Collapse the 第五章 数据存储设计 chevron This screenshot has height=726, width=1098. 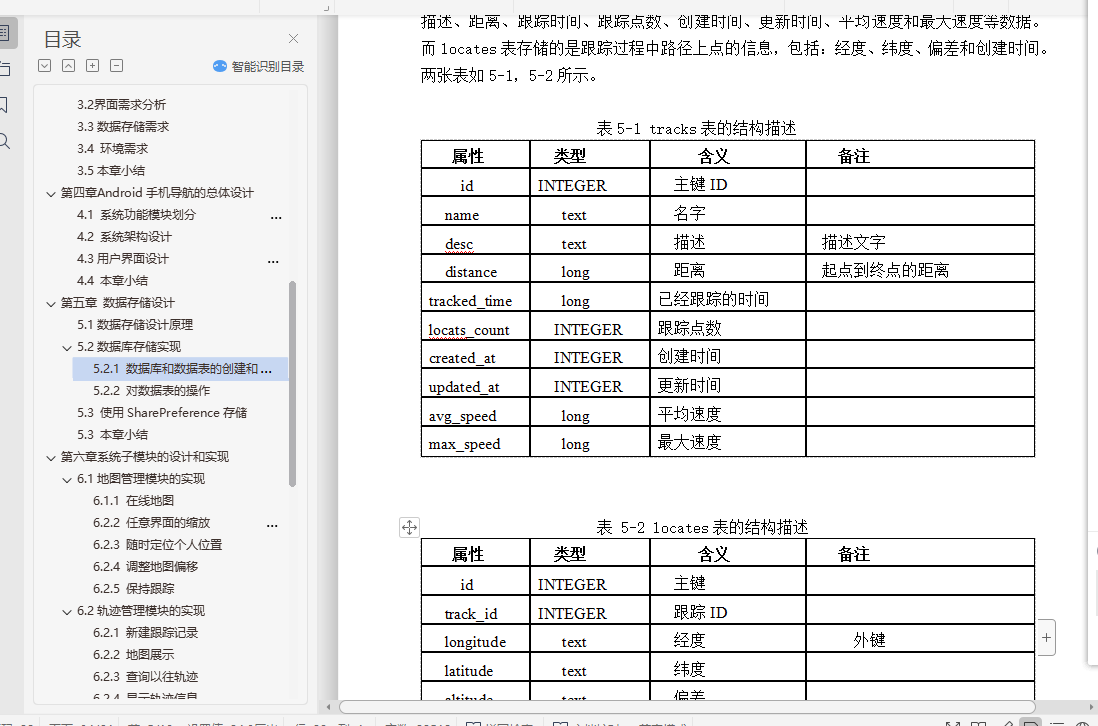point(50,304)
